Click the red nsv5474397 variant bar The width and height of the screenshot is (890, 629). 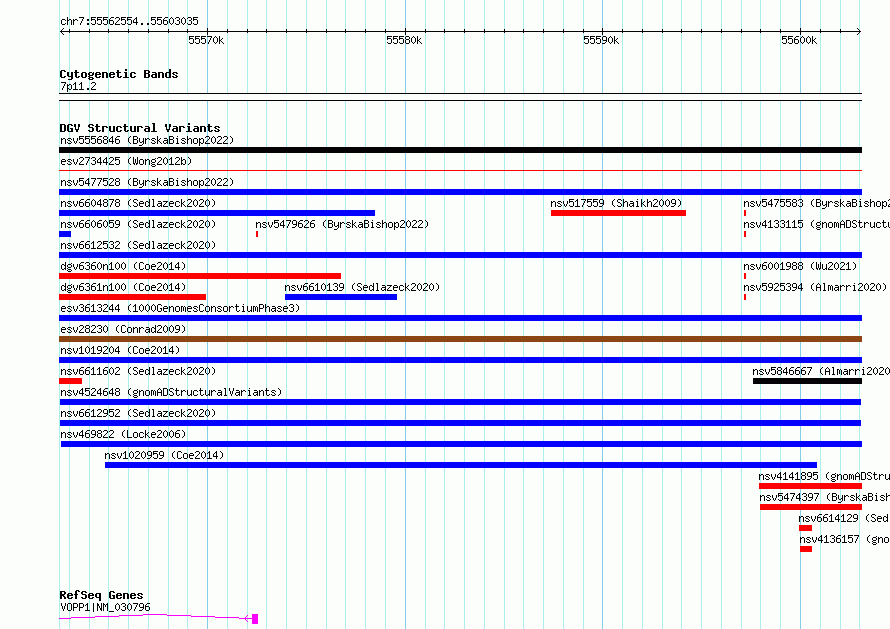click(811, 507)
